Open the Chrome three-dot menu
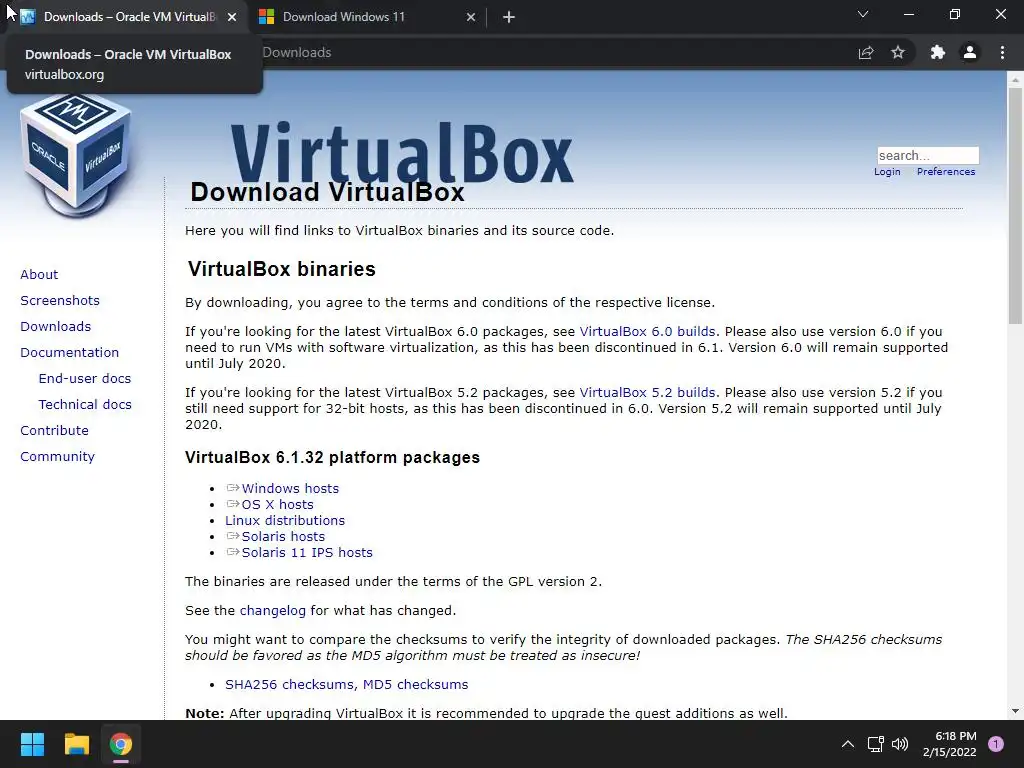The width and height of the screenshot is (1024, 768). [x=1002, y=52]
